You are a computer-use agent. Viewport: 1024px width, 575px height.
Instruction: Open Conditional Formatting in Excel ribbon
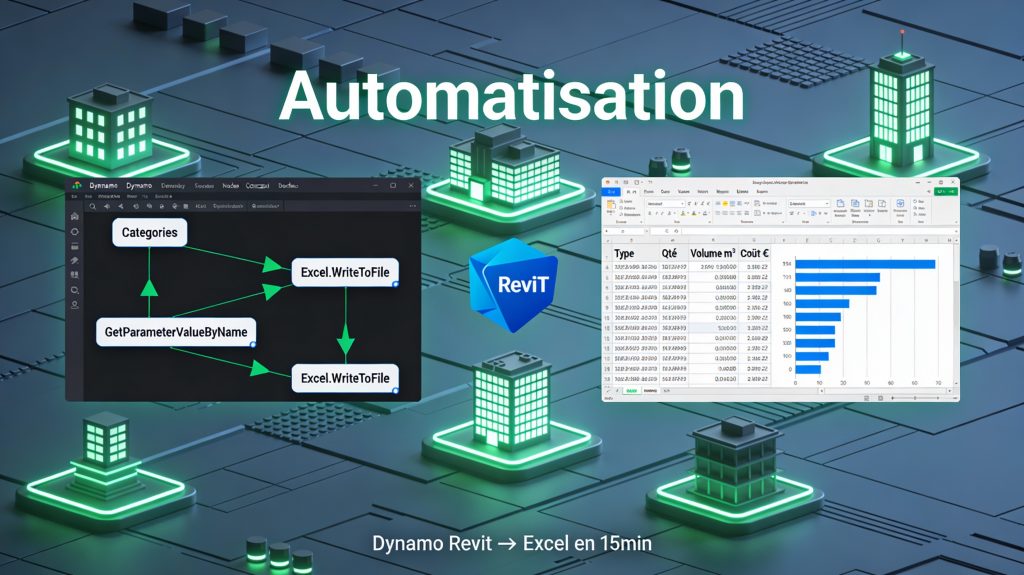click(x=840, y=209)
